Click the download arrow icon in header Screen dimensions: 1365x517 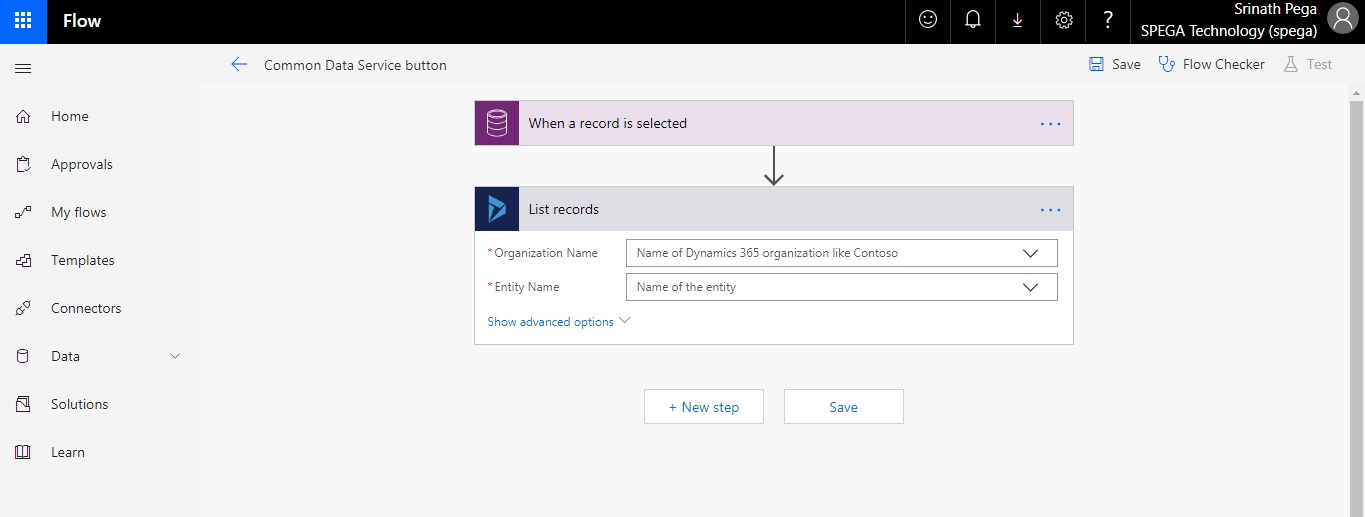1018,21
